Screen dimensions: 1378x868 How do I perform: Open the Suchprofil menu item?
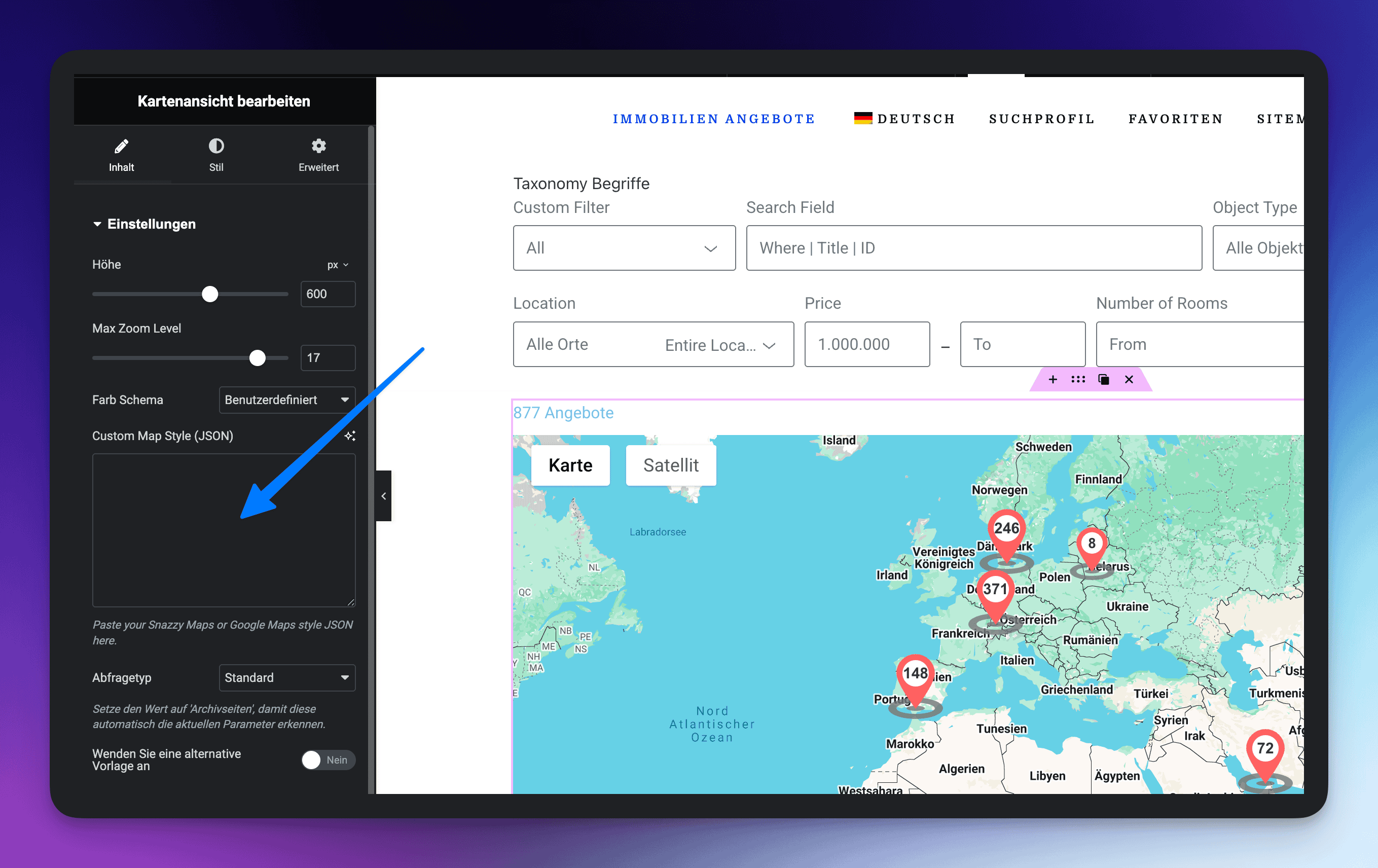[x=1041, y=119]
